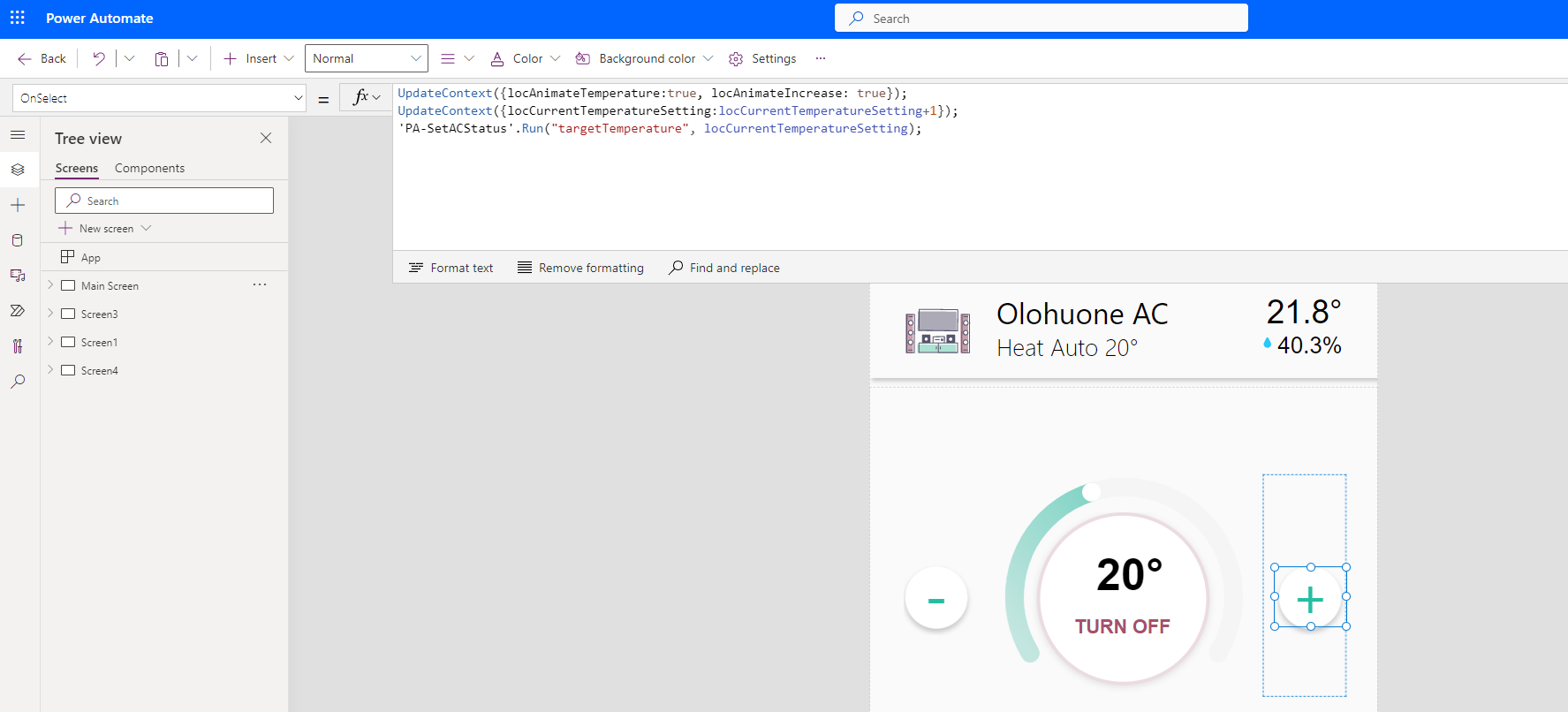Open the Normal text style dropdown
Screen dimensions: 1568x712
click(366, 58)
